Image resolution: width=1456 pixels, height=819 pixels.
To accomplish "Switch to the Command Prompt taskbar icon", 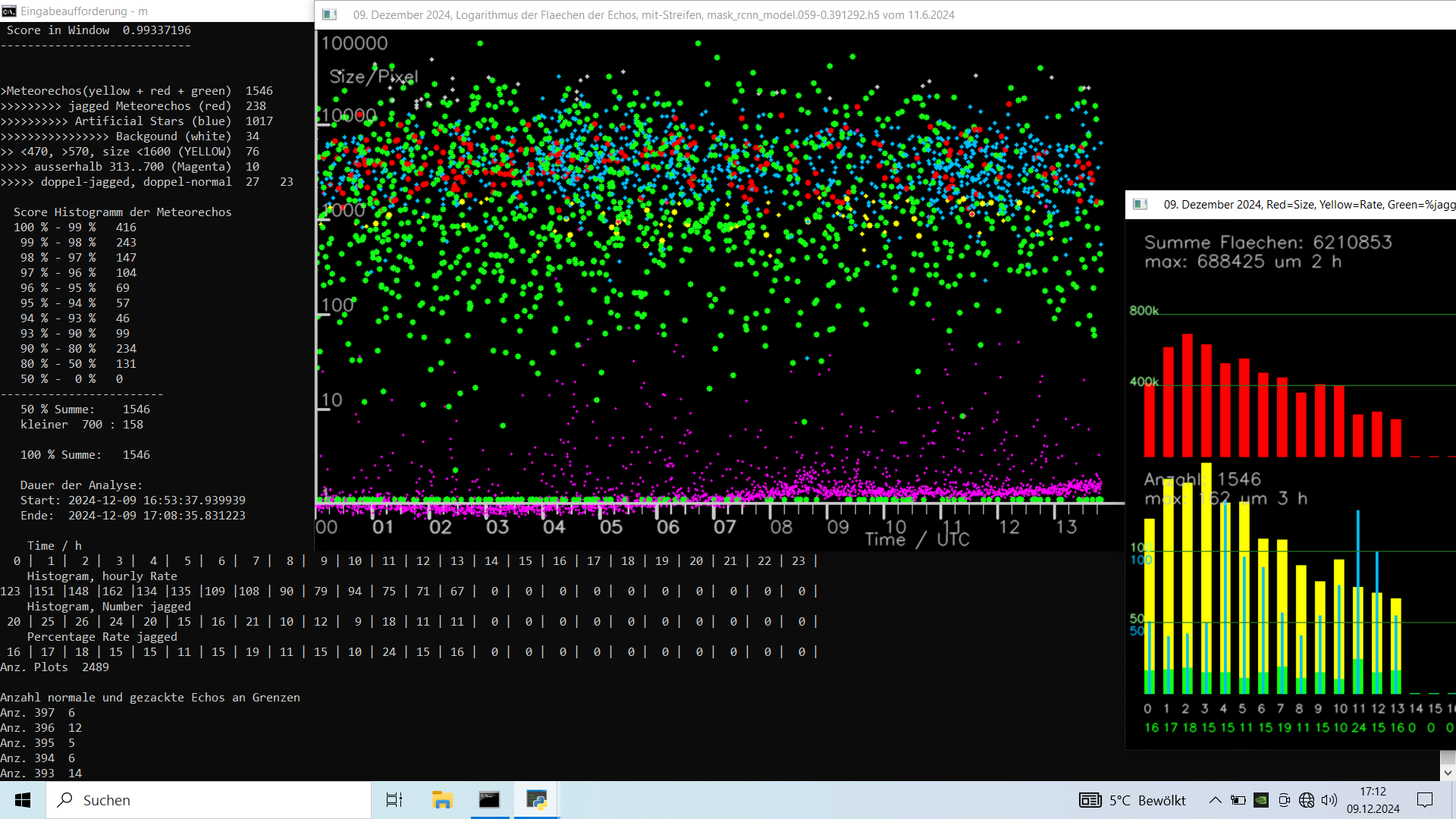I will coord(489,800).
